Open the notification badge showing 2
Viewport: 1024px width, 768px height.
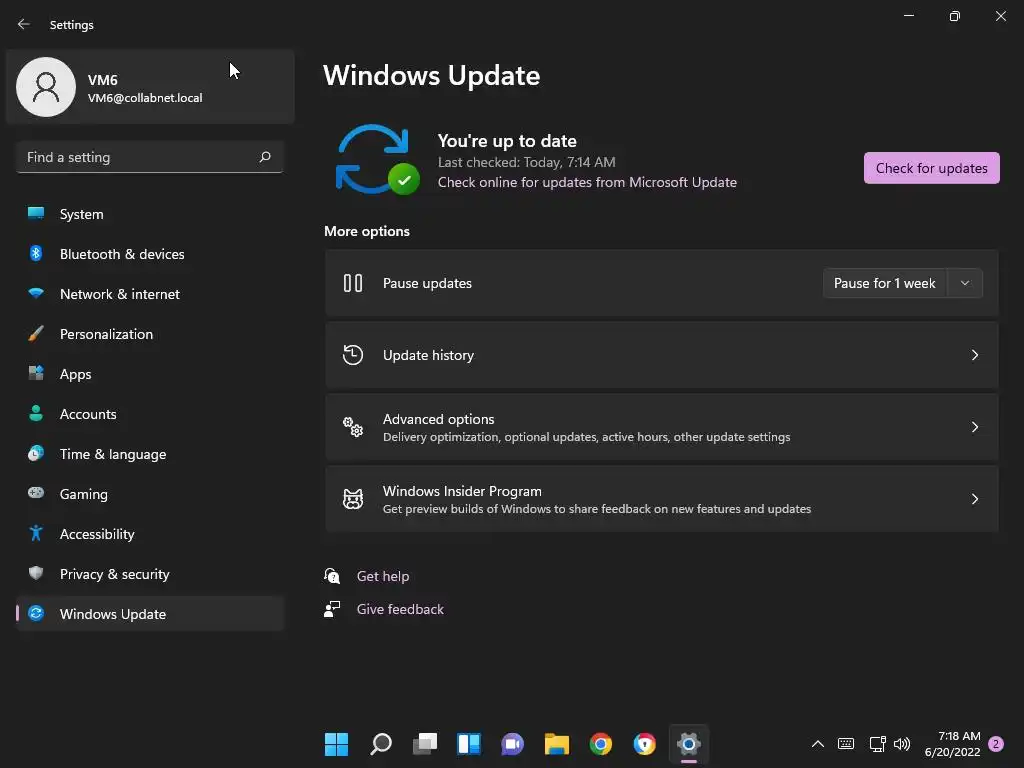[x=996, y=744]
